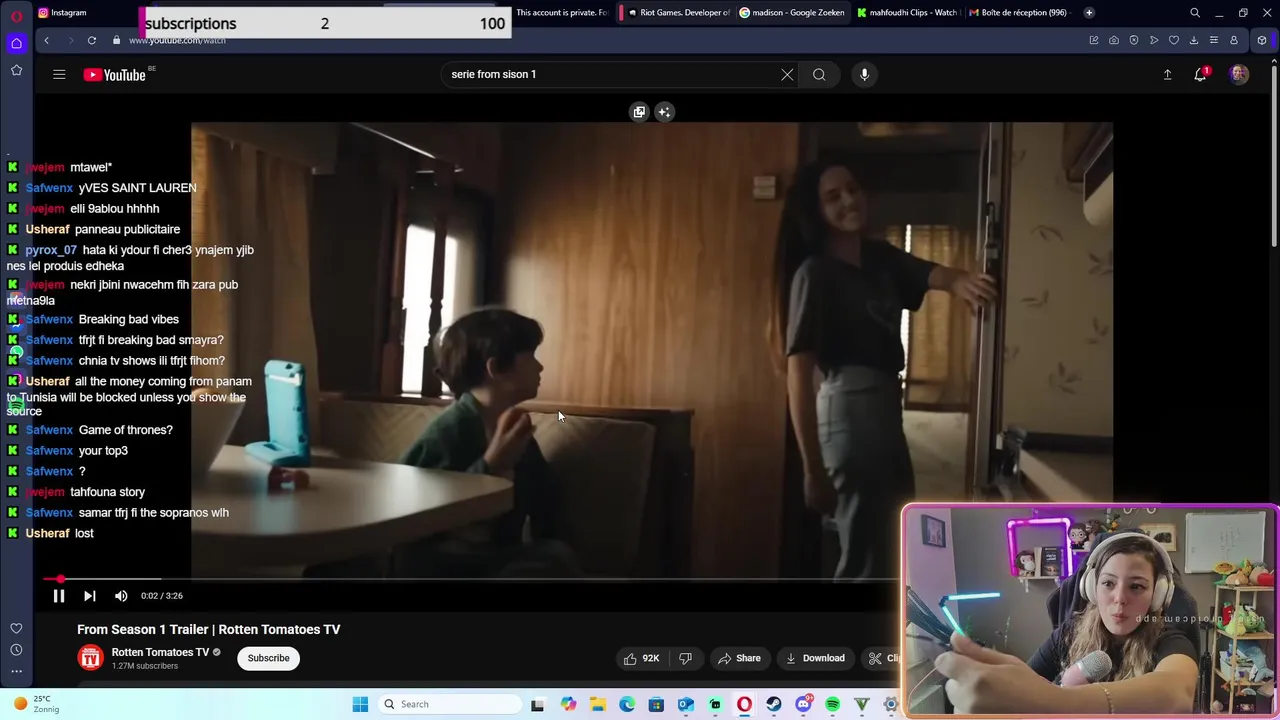This screenshot has width=1280, height=720.
Task: Reload the page with refresh icon
Action: pos(91,40)
